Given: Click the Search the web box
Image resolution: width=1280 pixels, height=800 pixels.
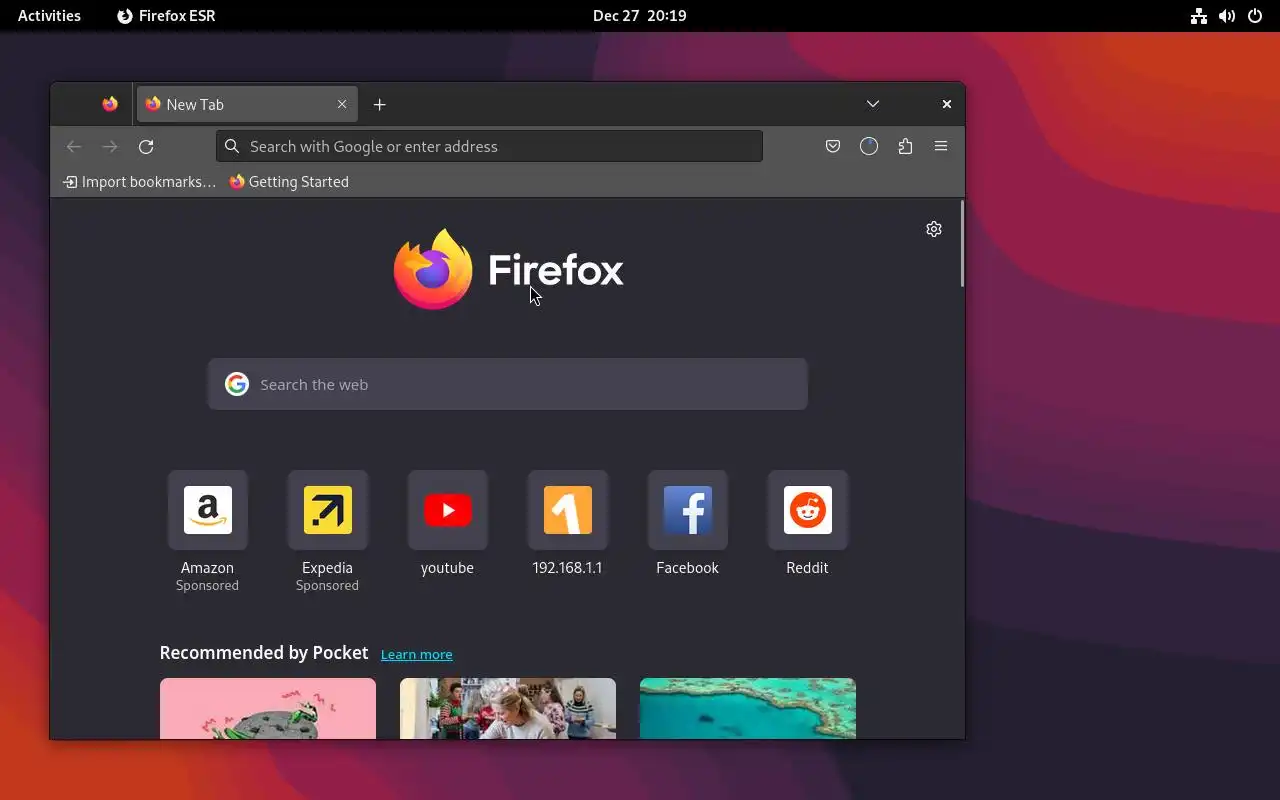Looking at the screenshot, I should (x=508, y=384).
